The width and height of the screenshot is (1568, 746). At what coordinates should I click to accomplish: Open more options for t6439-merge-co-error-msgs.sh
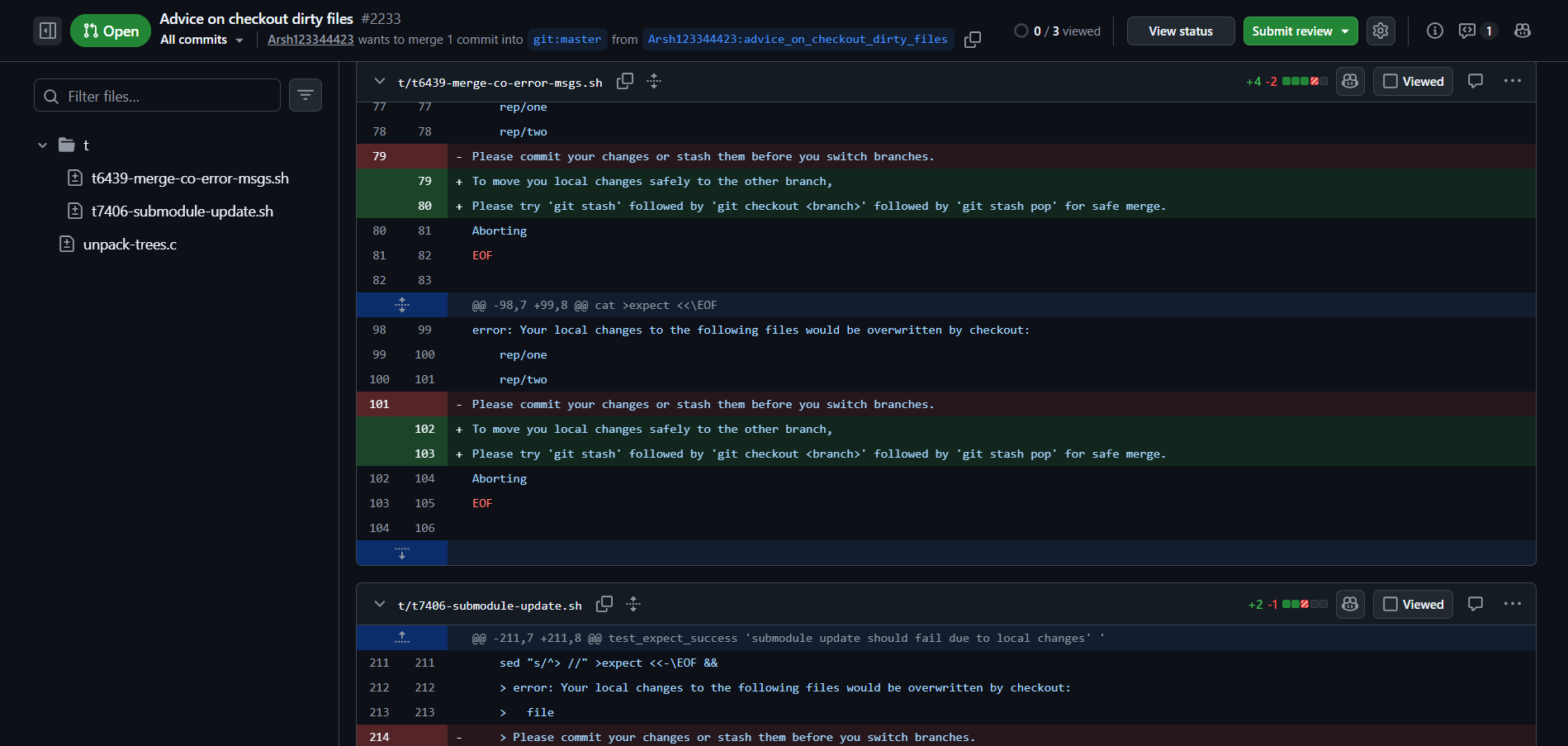1513,81
